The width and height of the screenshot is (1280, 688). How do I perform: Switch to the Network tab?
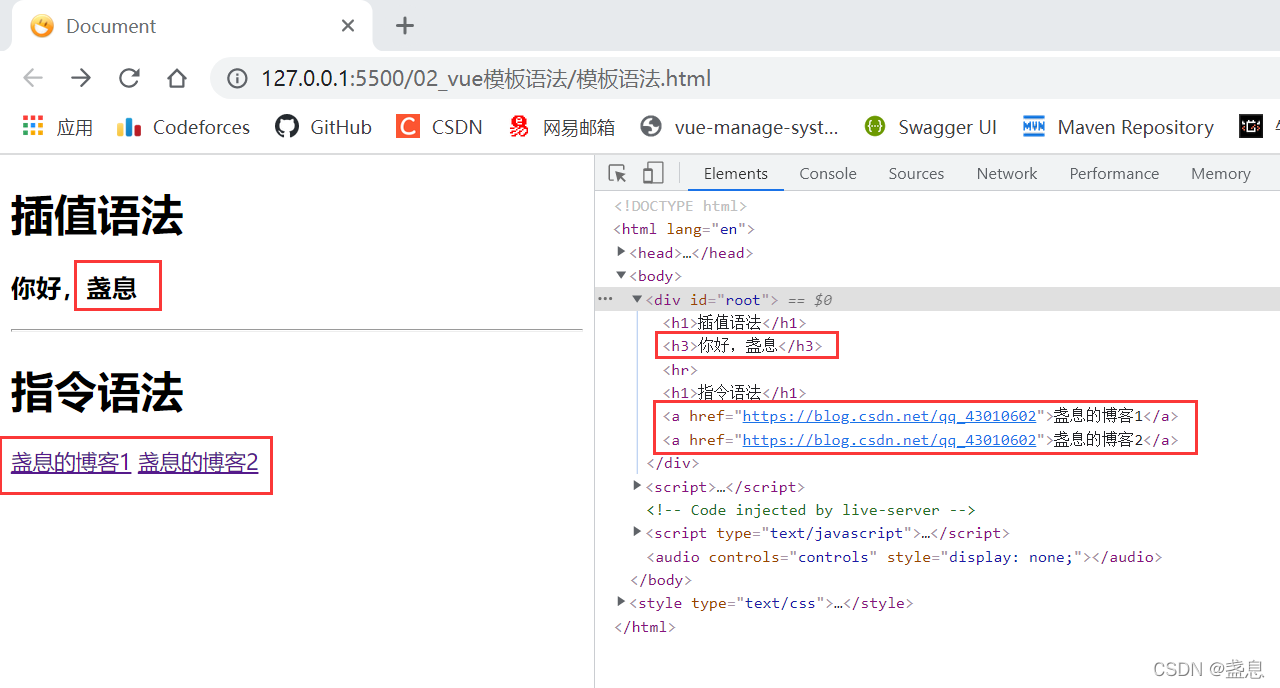(1007, 174)
